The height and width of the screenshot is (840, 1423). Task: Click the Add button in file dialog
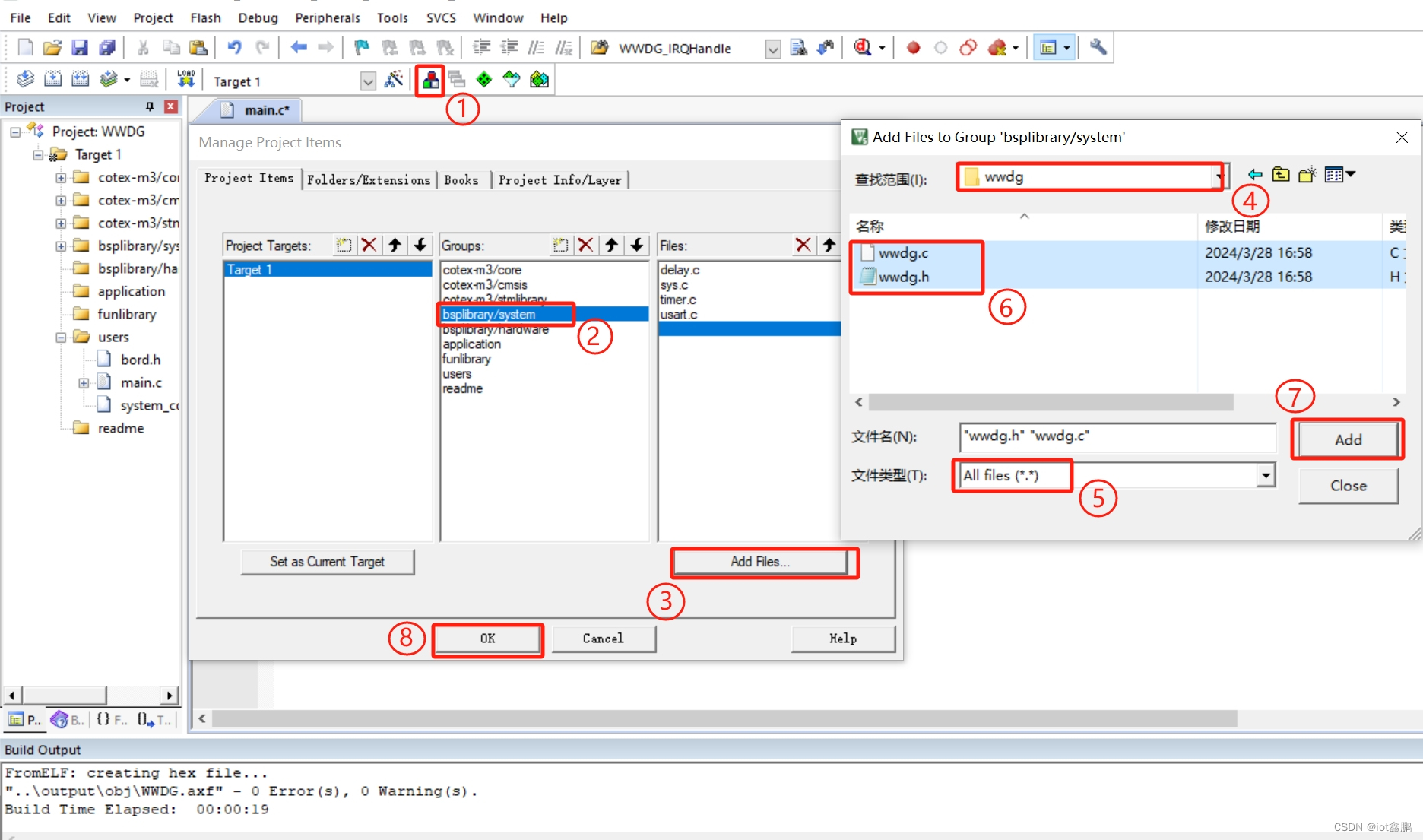(x=1348, y=439)
